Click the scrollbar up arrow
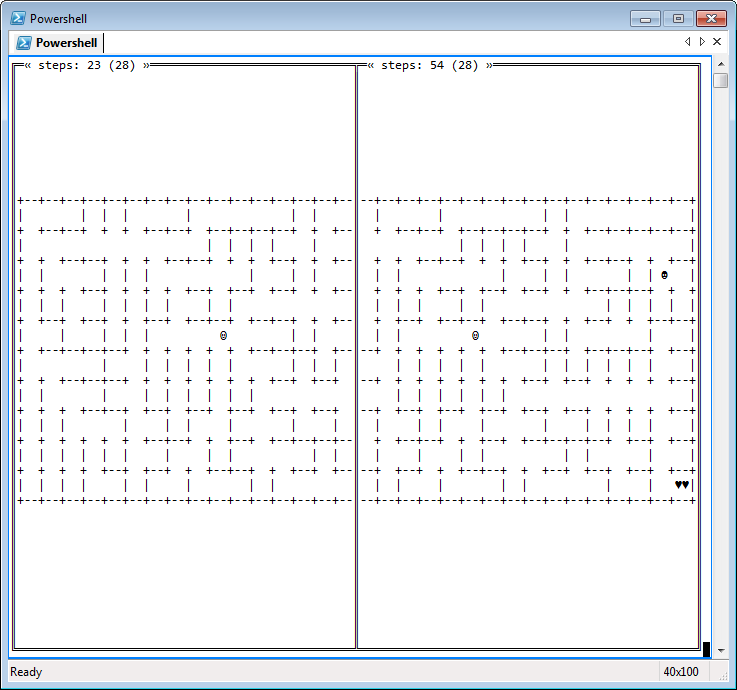737x690 pixels. [x=720, y=65]
